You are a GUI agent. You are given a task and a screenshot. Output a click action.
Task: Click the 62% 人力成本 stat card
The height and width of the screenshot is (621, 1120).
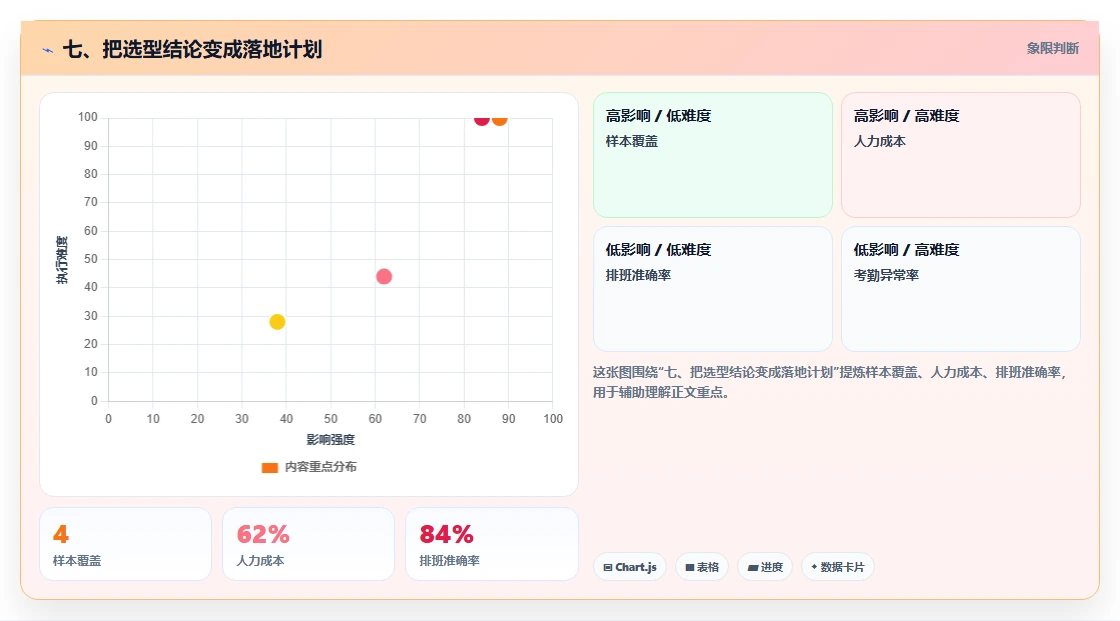point(309,544)
